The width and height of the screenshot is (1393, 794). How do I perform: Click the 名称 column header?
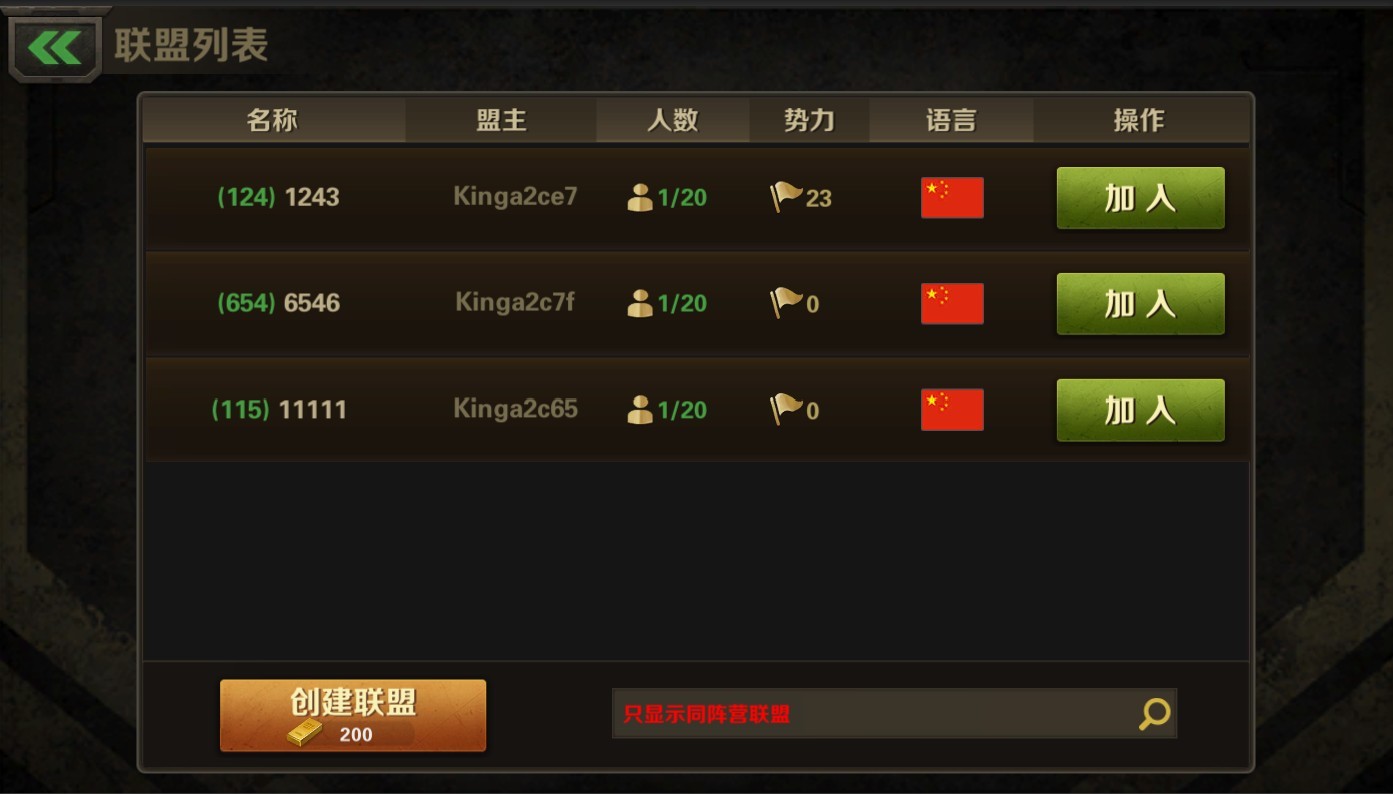[x=273, y=120]
